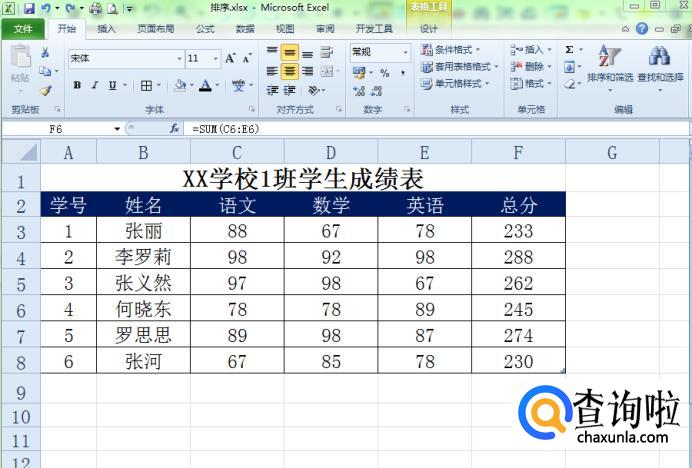Toggle Bold formatting
This screenshot has width=692, height=468.
(x=77, y=85)
